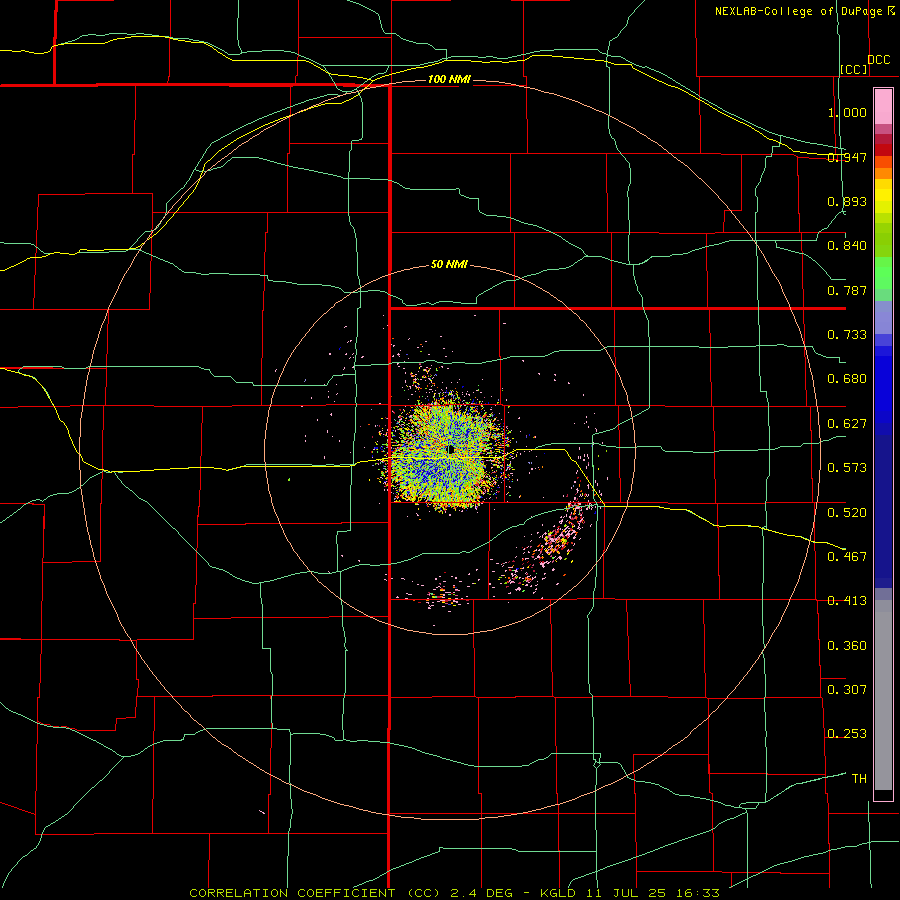Click the 0.627 scale value
900x900 pixels.
(x=847, y=423)
